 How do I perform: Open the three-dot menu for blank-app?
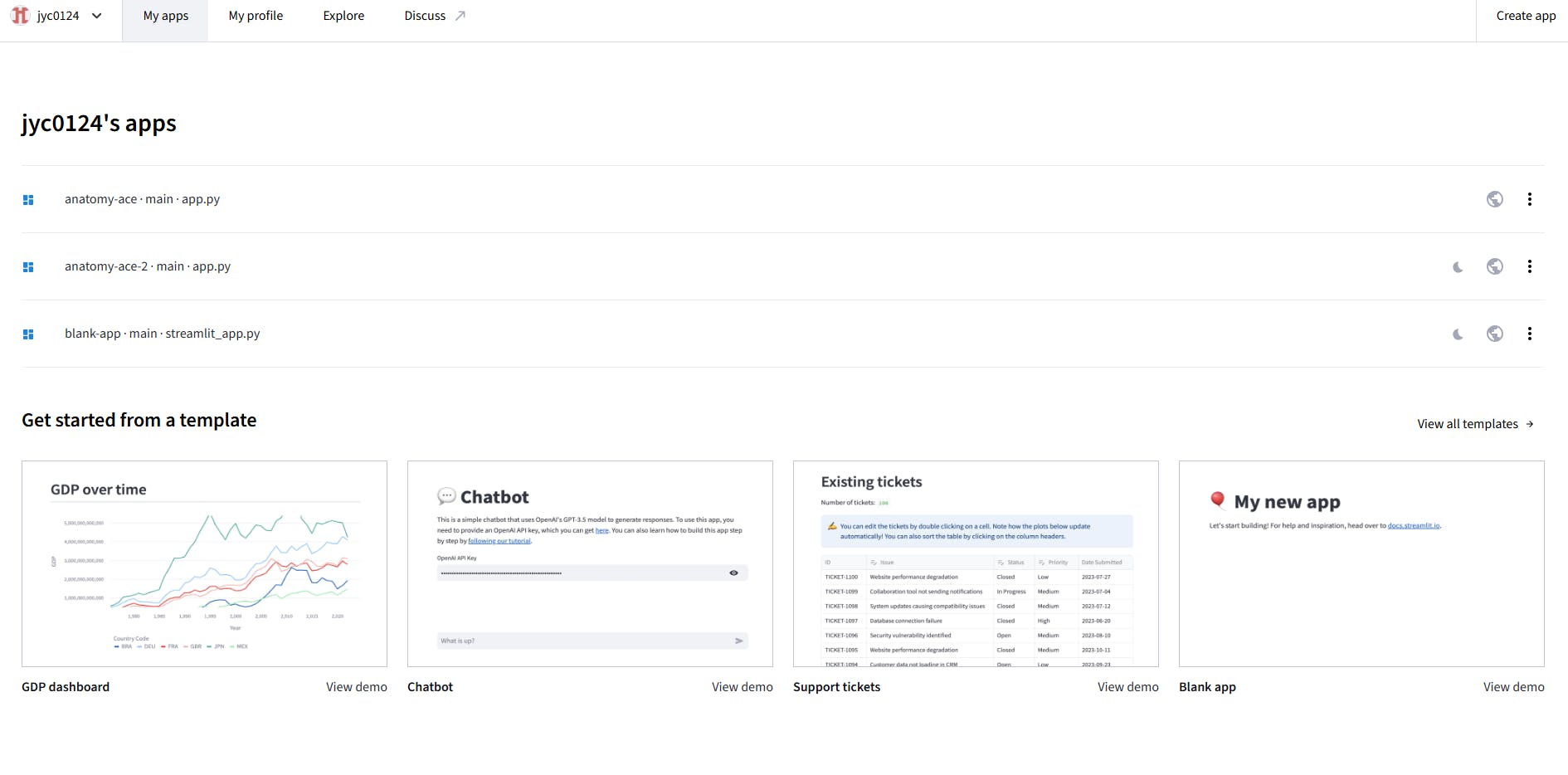[x=1530, y=334]
